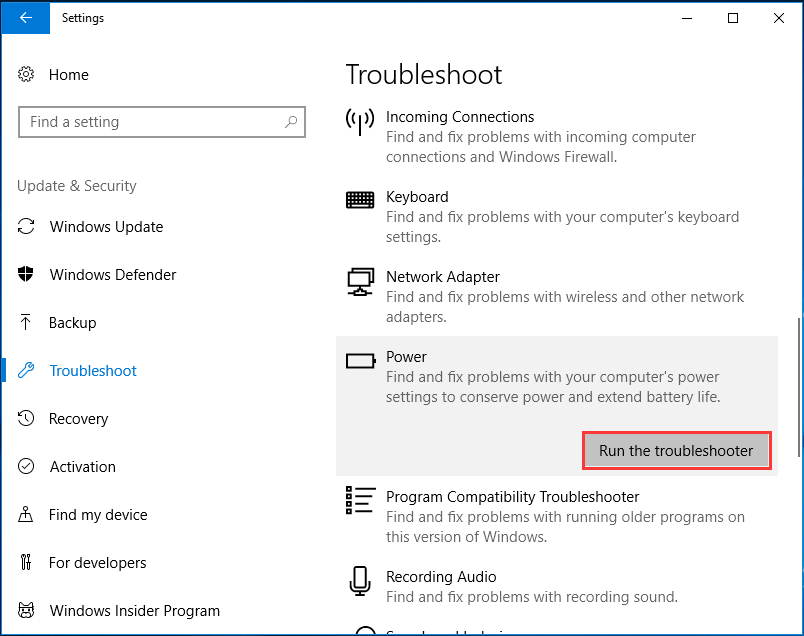Screen dimensions: 804x636
Task: Open For developers settings
Action: click(x=97, y=563)
